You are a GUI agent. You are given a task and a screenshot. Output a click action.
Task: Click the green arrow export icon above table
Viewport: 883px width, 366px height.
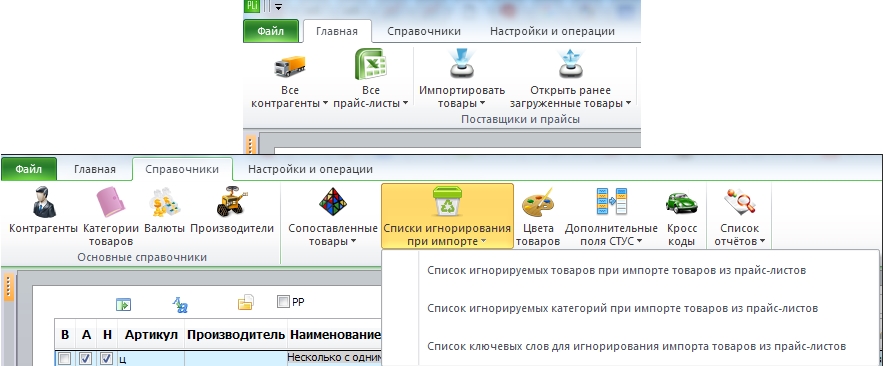point(123,305)
